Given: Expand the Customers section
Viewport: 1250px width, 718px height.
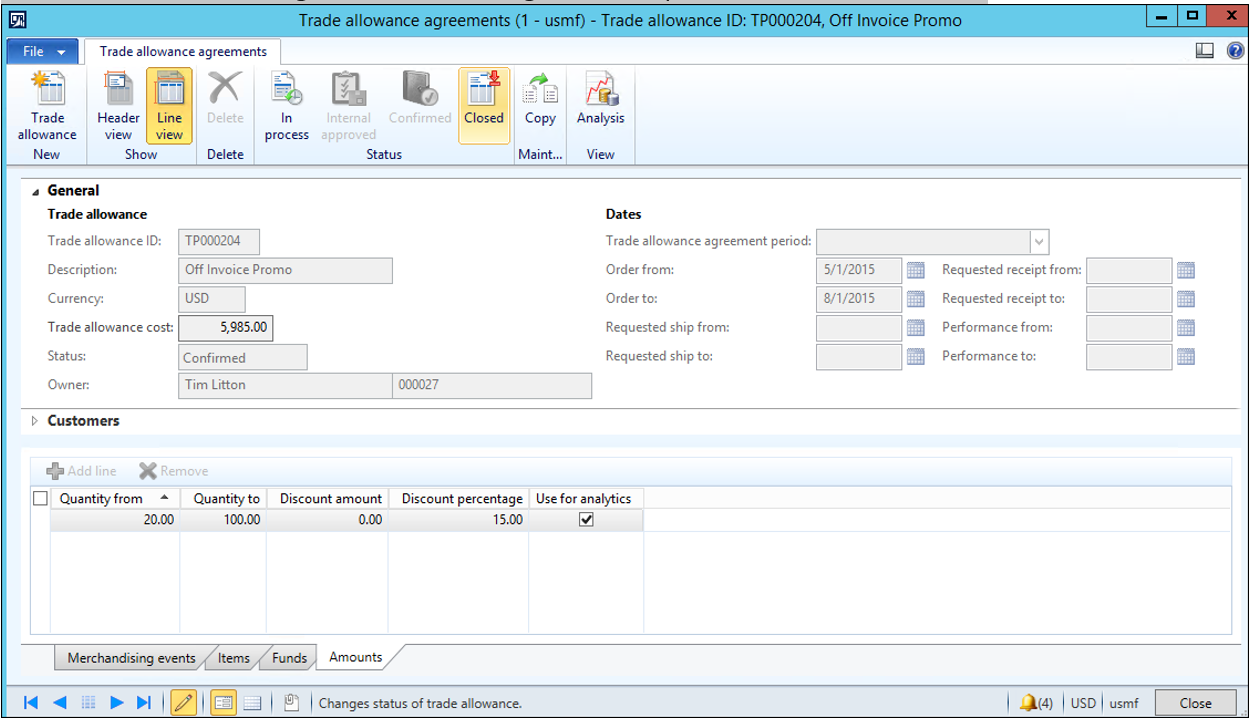Looking at the screenshot, I should tap(36, 421).
